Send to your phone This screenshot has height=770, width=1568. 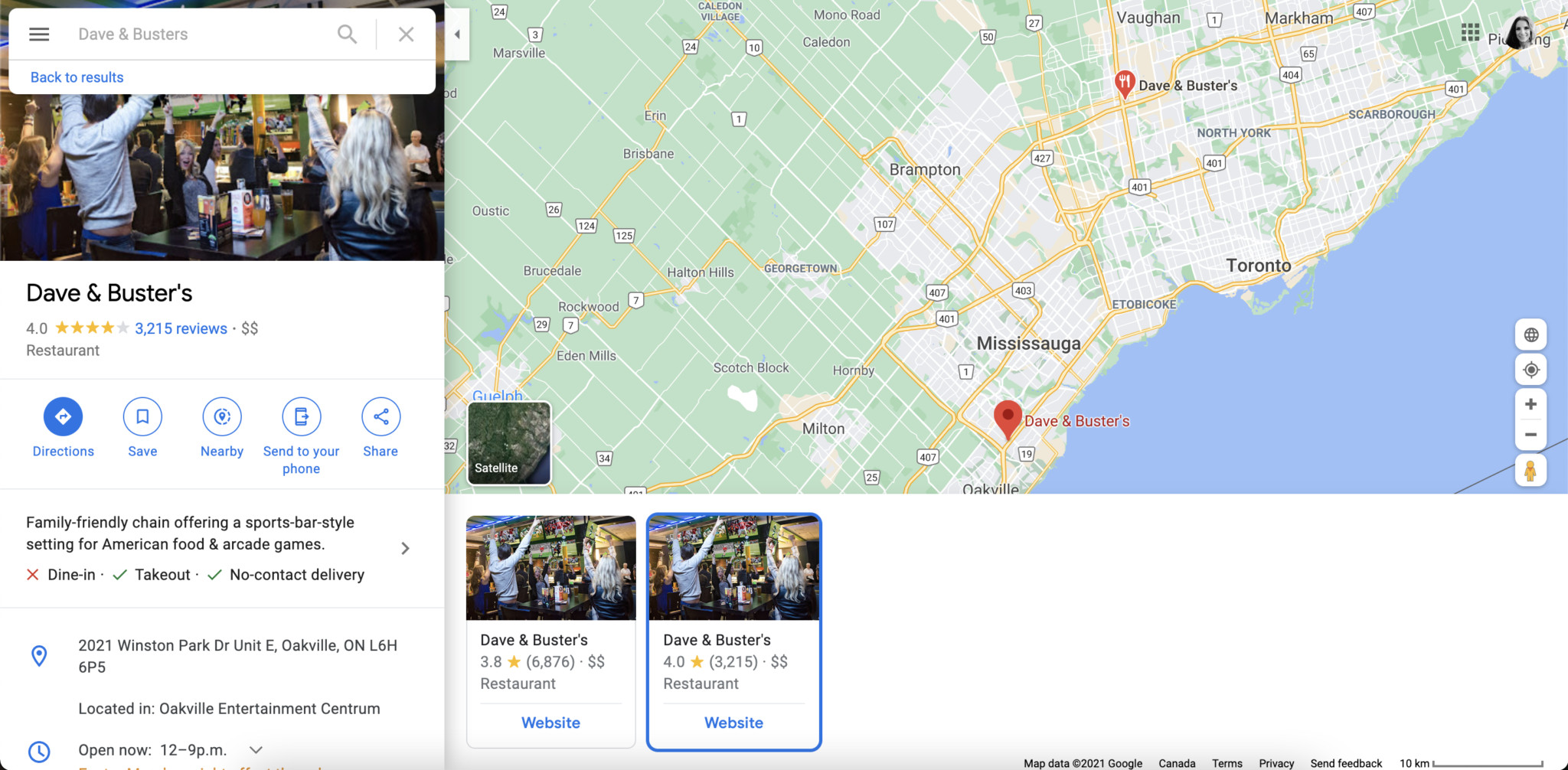[x=301, y=437]
